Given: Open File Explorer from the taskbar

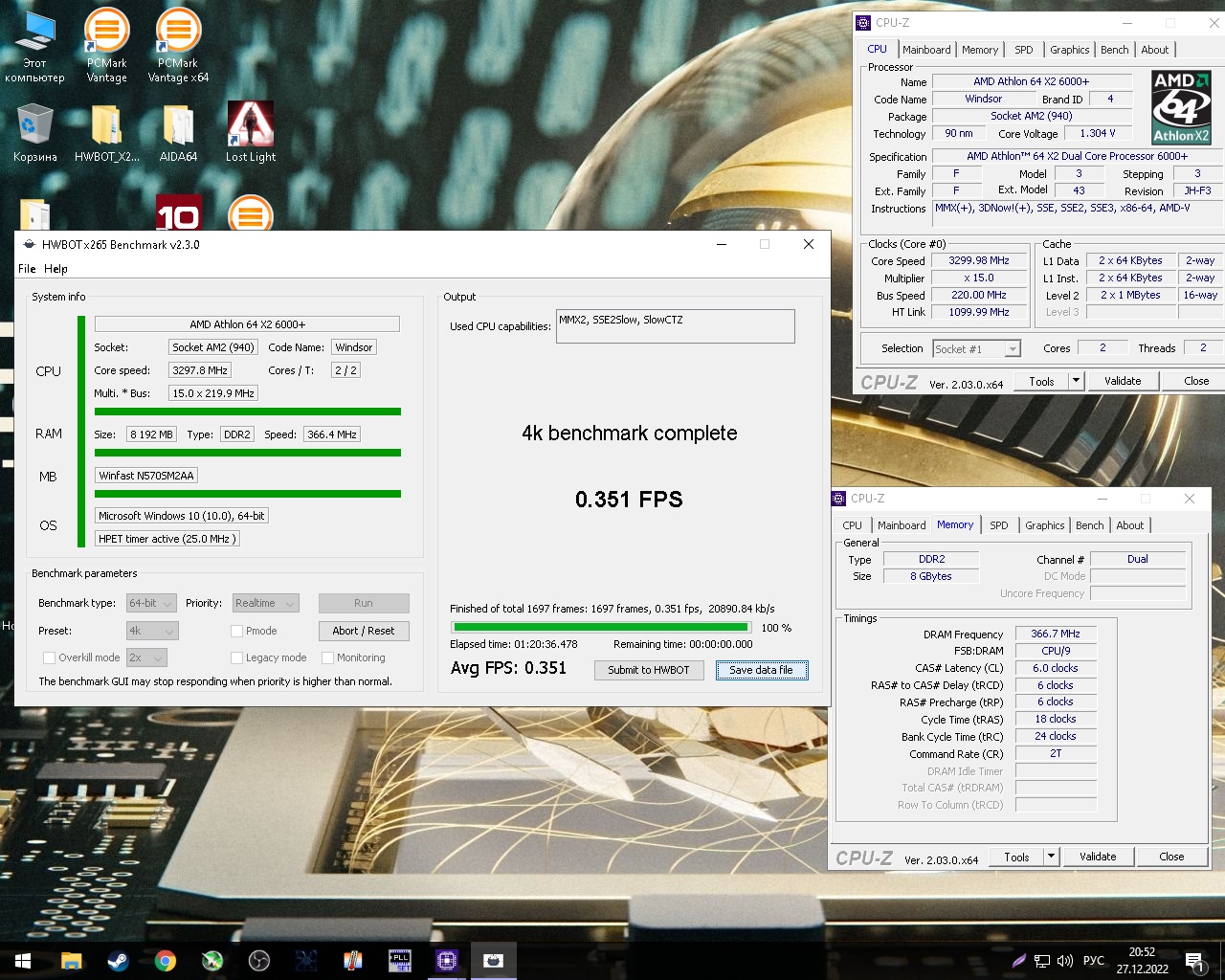Looking at the screenshot, I should (x=72, y=961).
